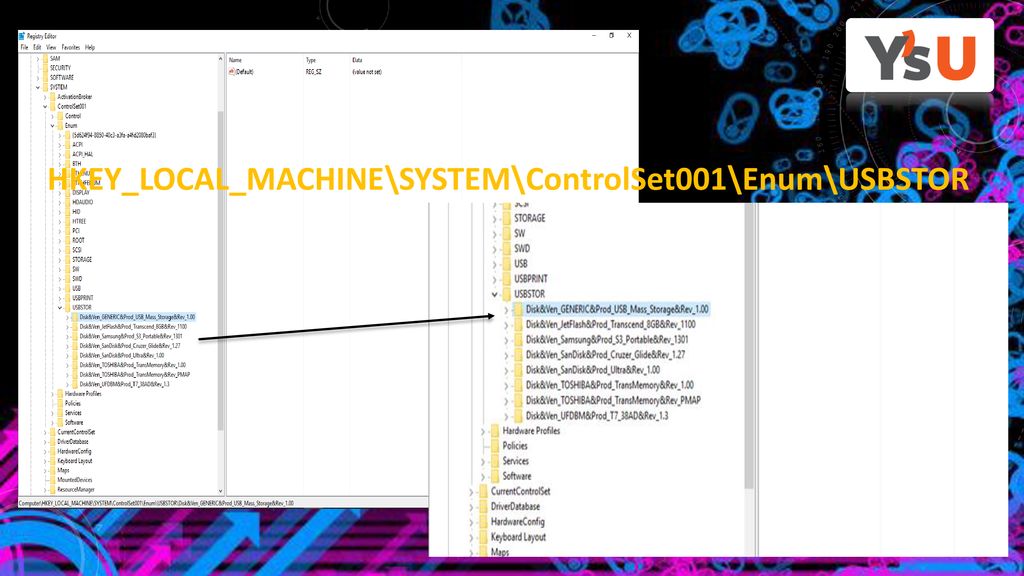Click the HTREE folder icon
The width and height of the screenshot is (1024, 576).
(67, 221)
